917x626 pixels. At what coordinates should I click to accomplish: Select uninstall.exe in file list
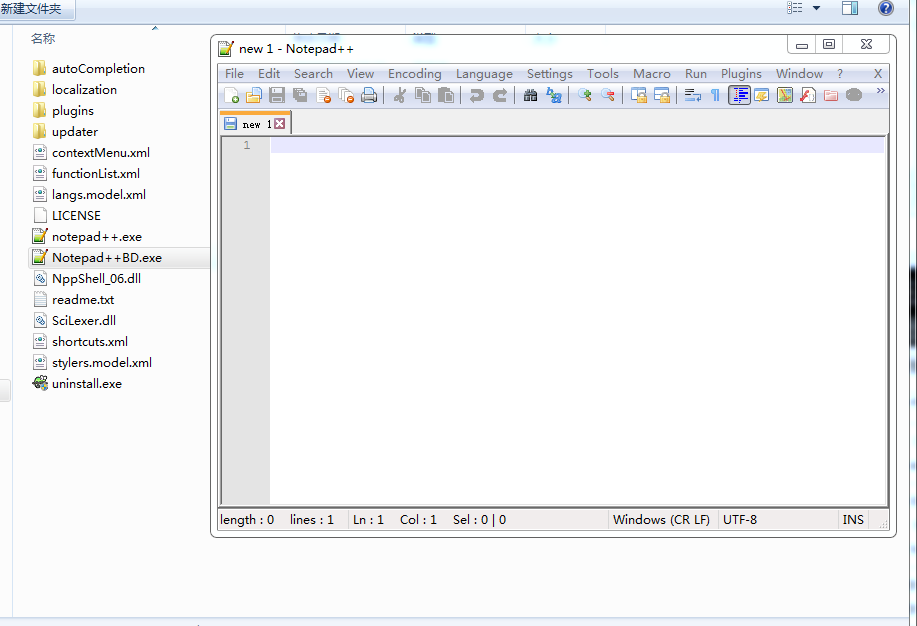[x=87, y=384]
